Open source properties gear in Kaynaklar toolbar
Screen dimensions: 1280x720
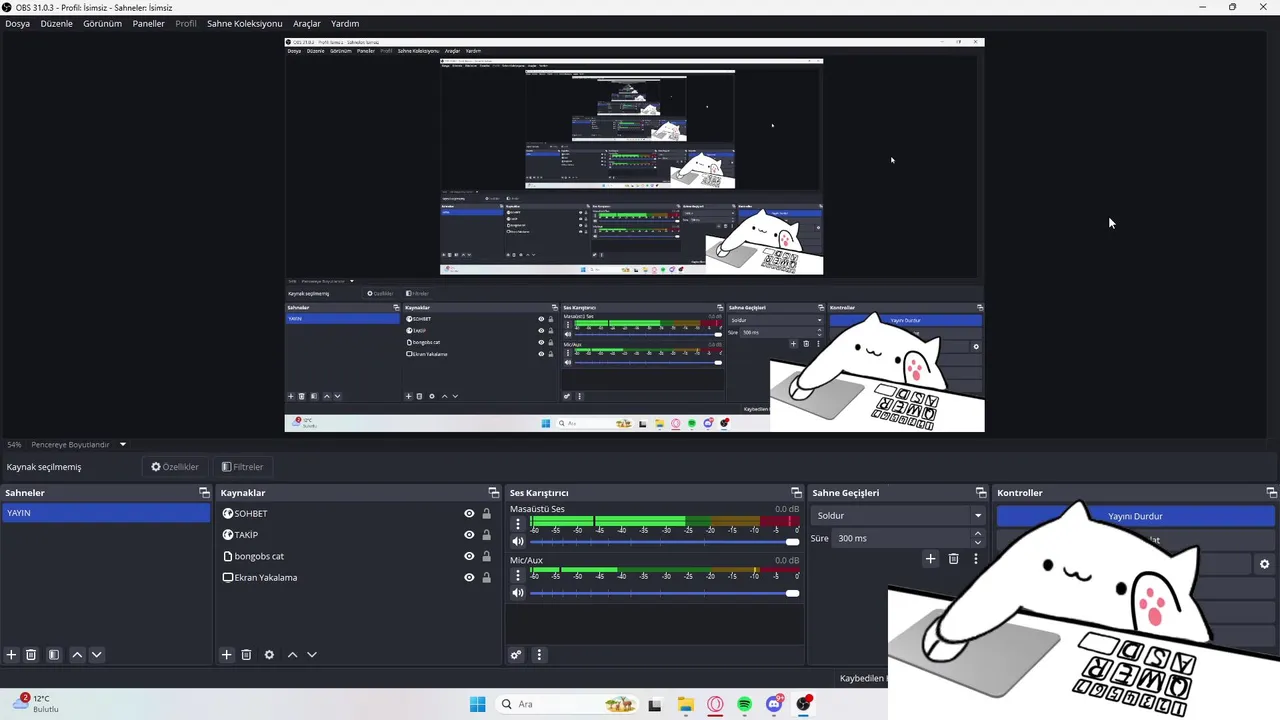pos(269,655)
